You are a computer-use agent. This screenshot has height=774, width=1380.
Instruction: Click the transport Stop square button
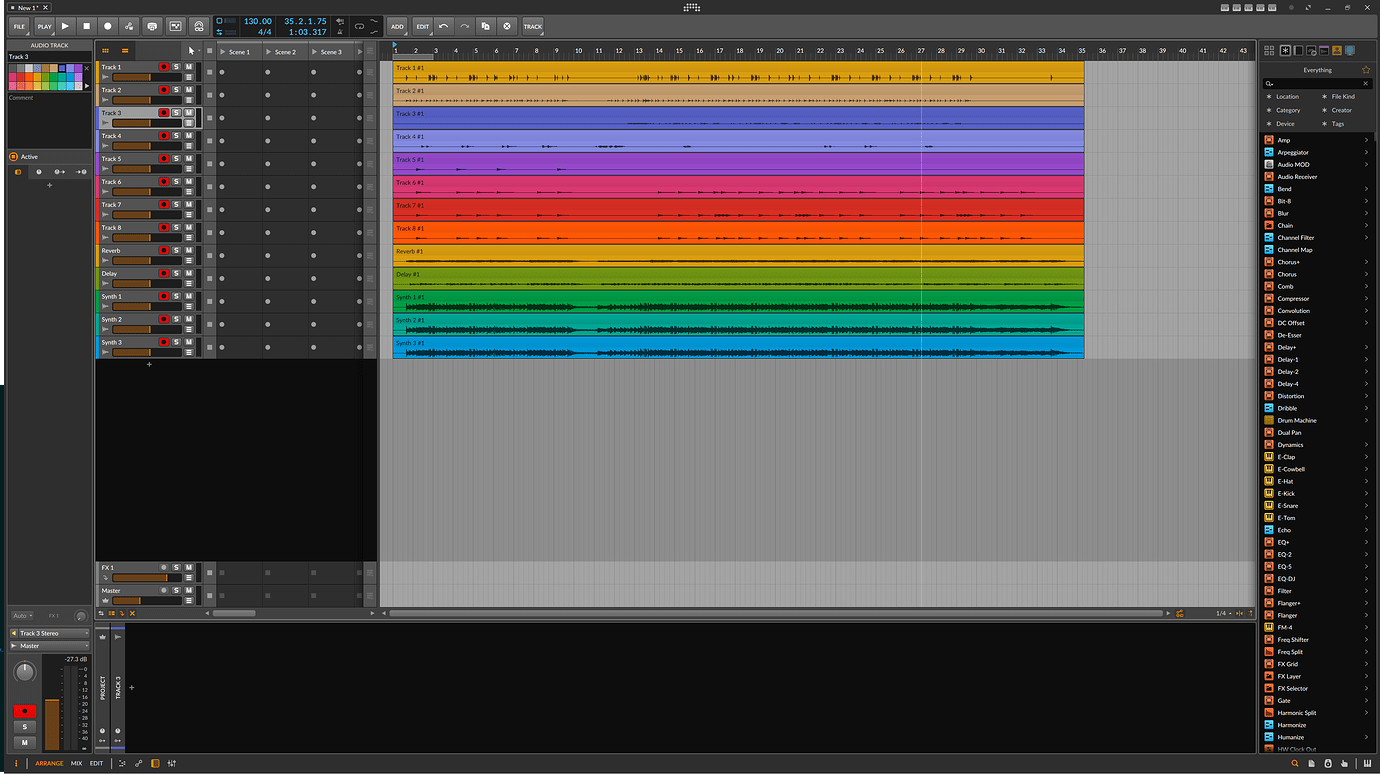[86, 26]
